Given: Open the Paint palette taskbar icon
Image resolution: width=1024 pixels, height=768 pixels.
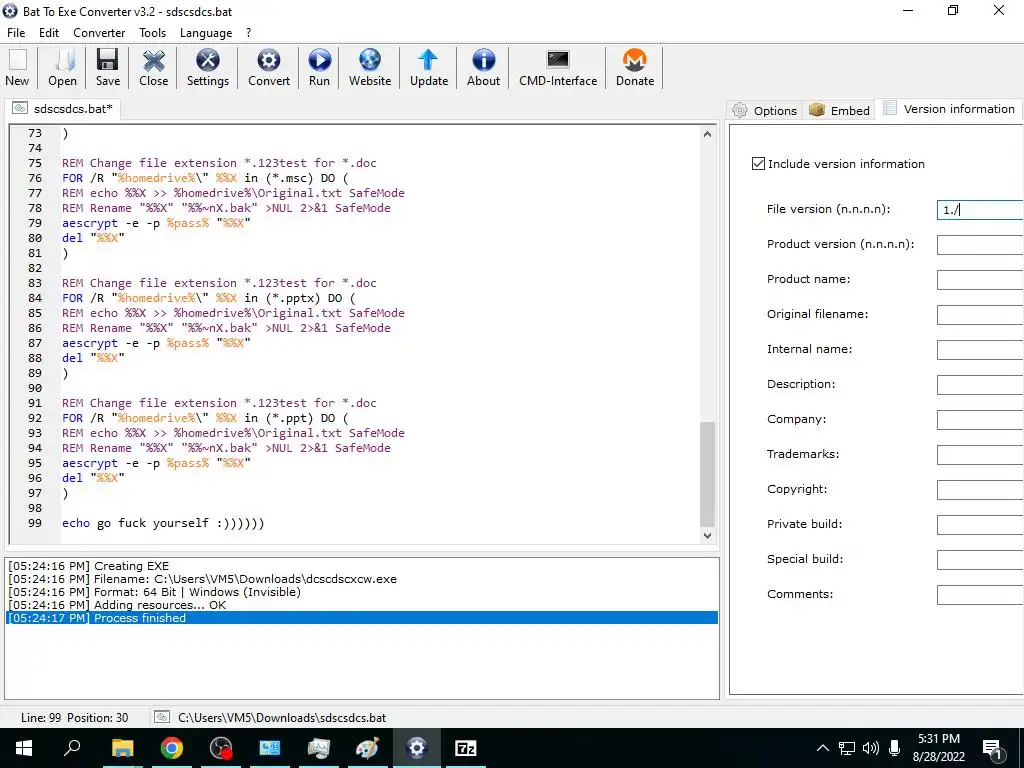Looking at the screenshot, I should tap(368, 748).
